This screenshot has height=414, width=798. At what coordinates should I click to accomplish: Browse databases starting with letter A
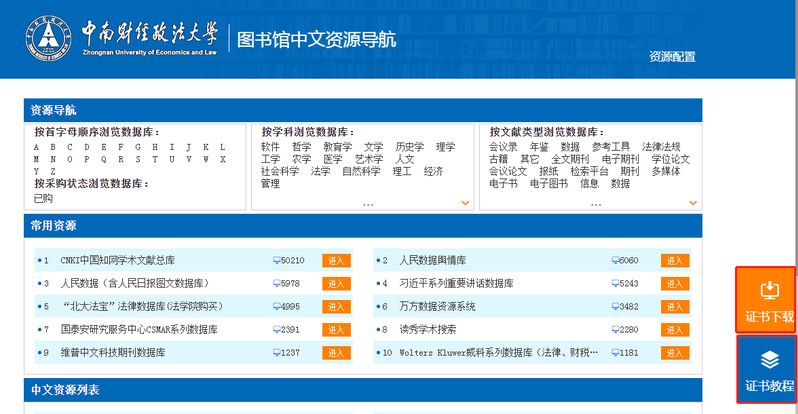point(36,147)
